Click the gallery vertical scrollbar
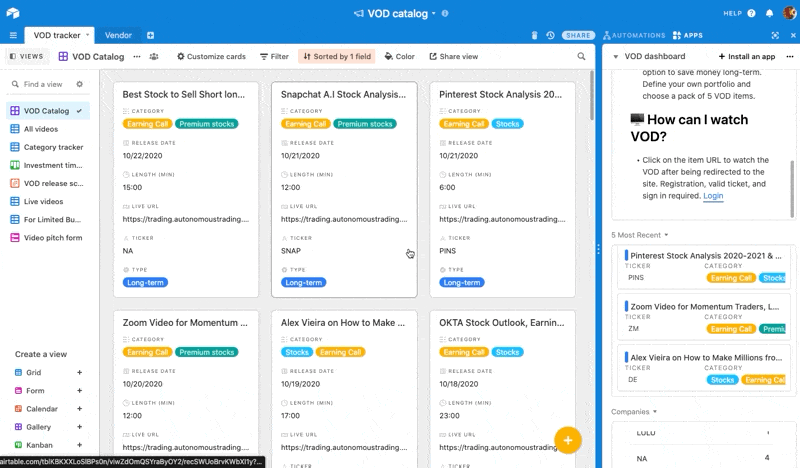The image size is (800, 468). [x=592, y=95]
